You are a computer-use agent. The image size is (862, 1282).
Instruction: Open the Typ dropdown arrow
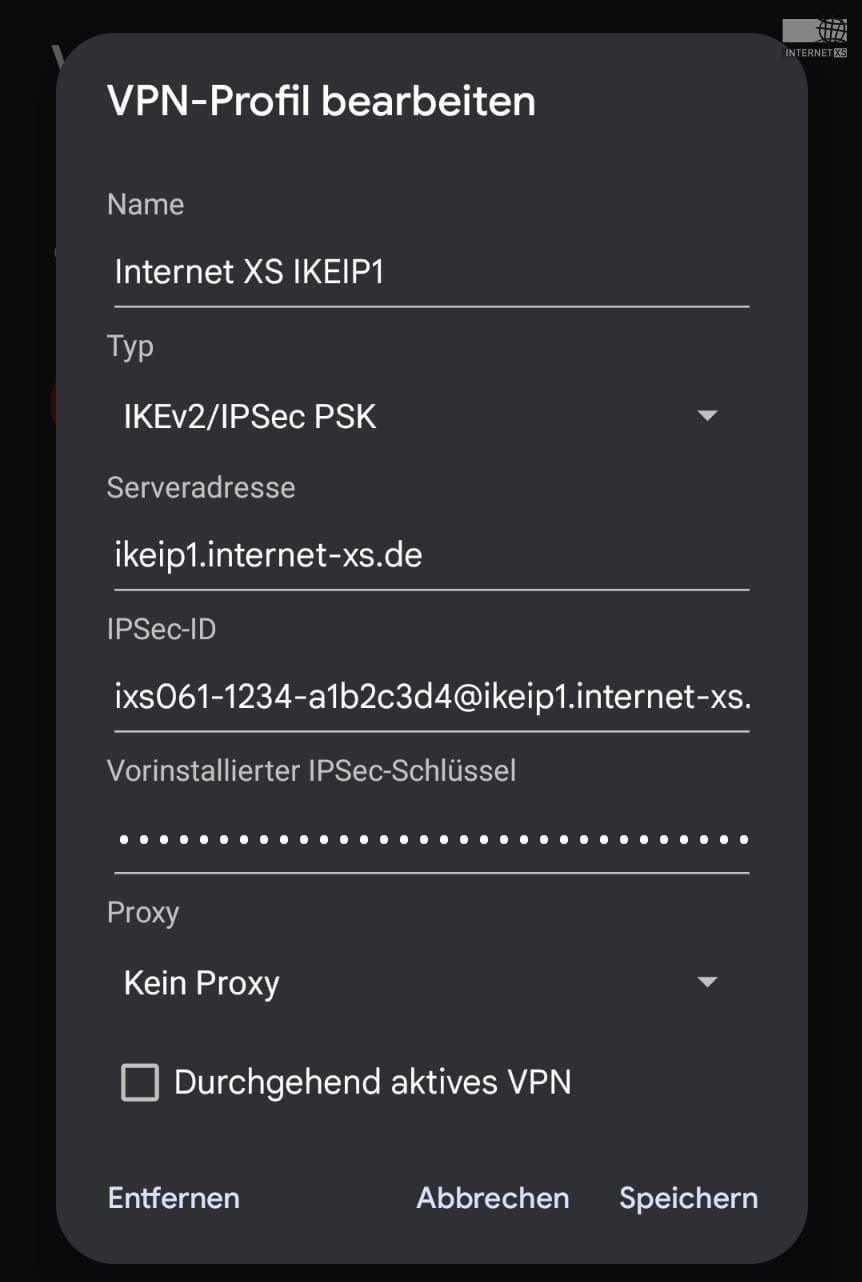click(707, 415)
